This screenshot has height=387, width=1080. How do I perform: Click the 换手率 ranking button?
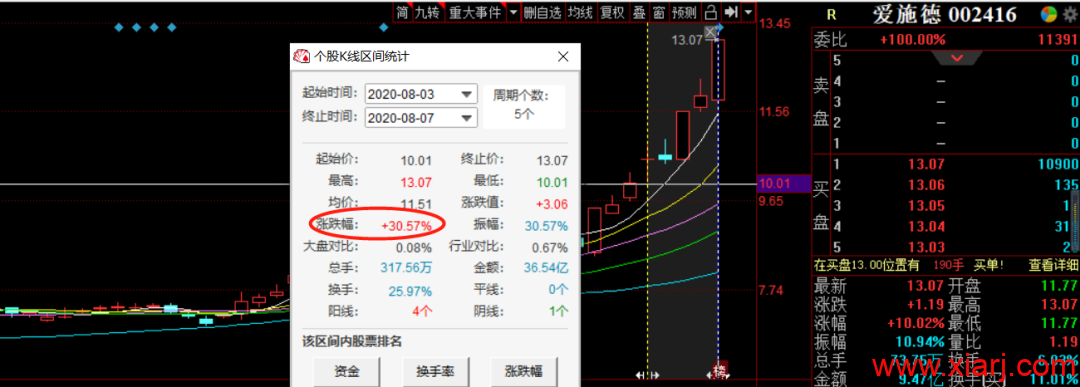[x=435, y=372]
